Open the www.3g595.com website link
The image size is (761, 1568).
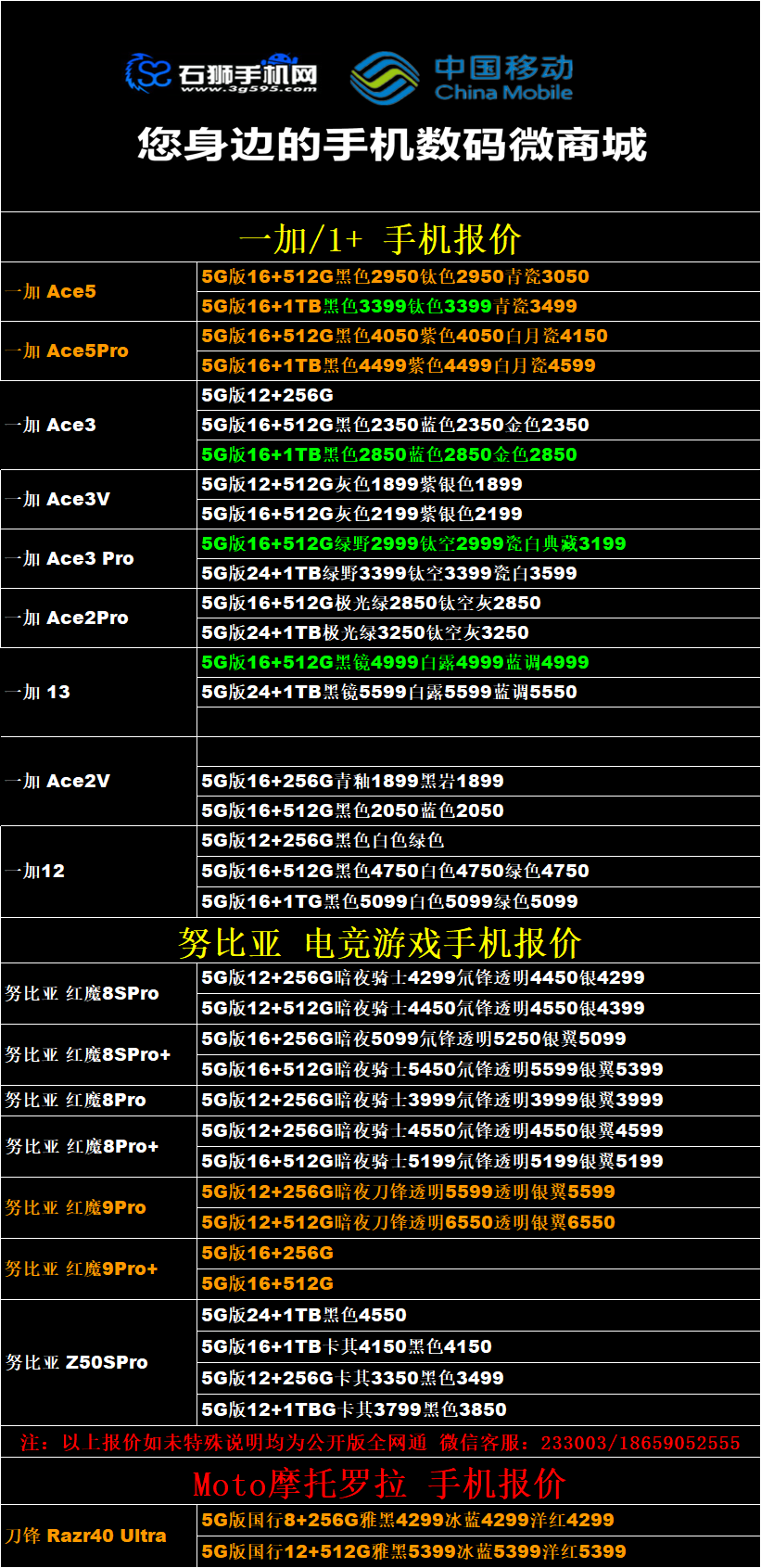pos(248,90)
